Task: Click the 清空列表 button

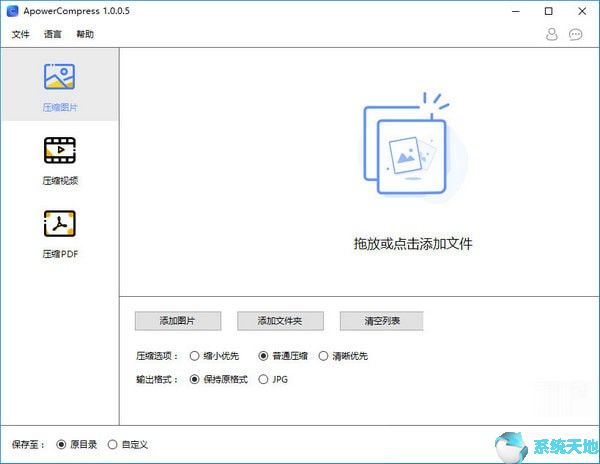Action: [x=381, y=321]
